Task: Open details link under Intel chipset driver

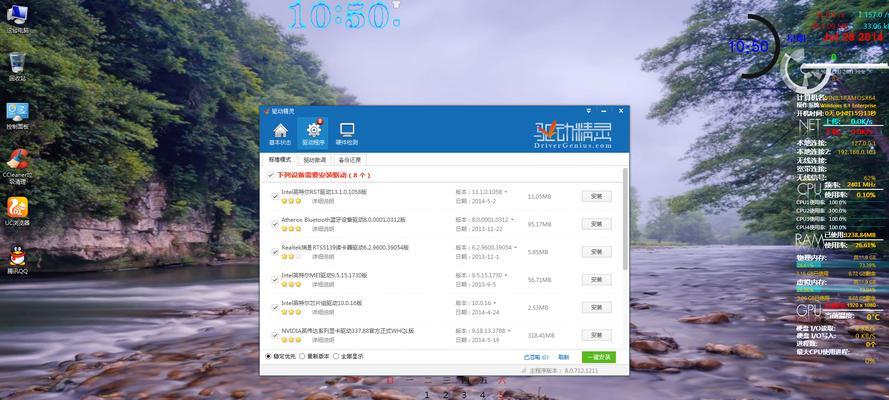Action: tap(323, 312)
